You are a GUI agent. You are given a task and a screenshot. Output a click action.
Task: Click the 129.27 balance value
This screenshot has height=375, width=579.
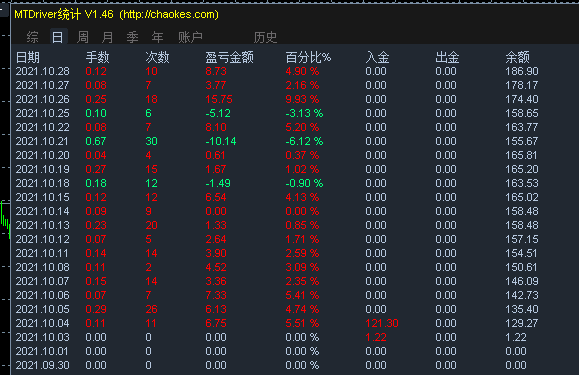[x=522, y=324]
